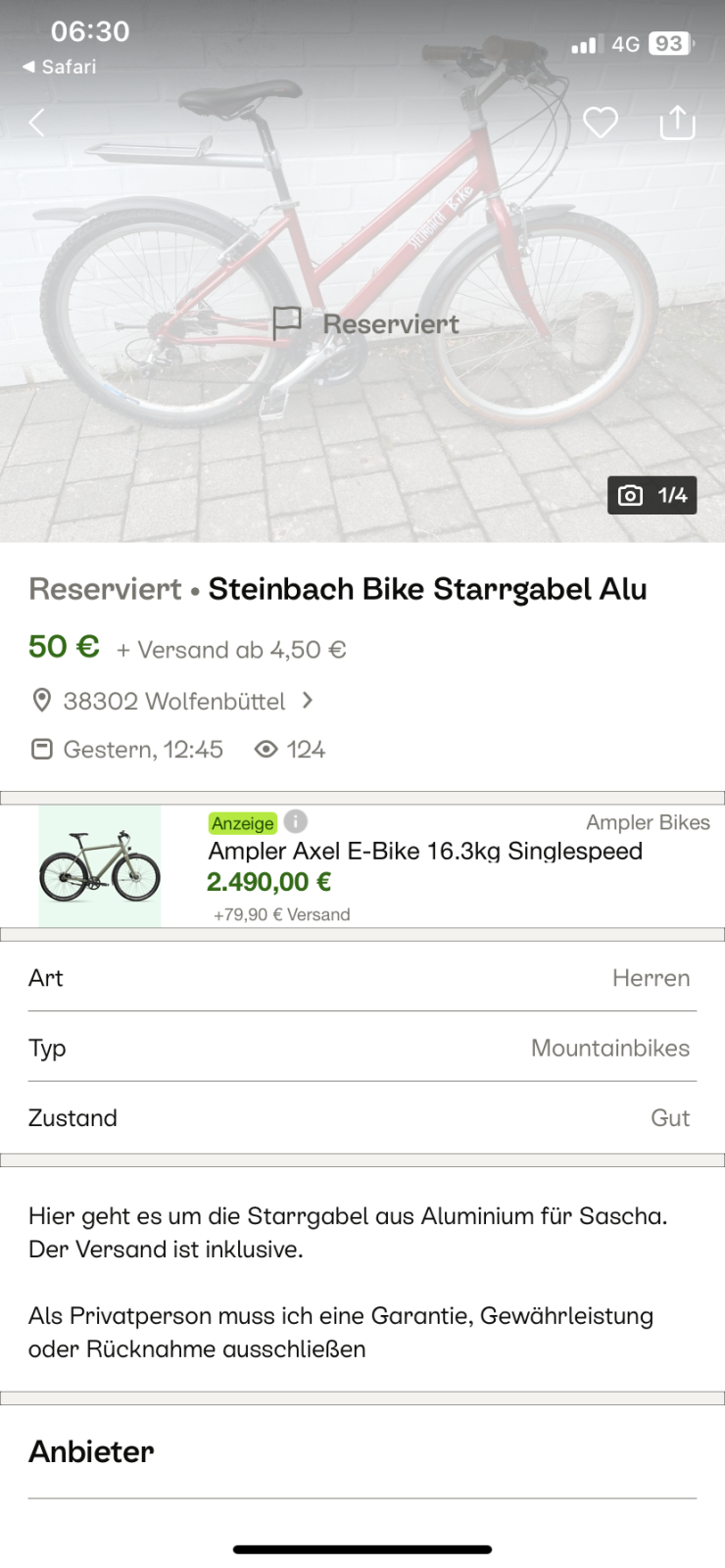Open the Ampler Axel E-Bike thumbnail

pyautogui.click(x=100, y=866)
